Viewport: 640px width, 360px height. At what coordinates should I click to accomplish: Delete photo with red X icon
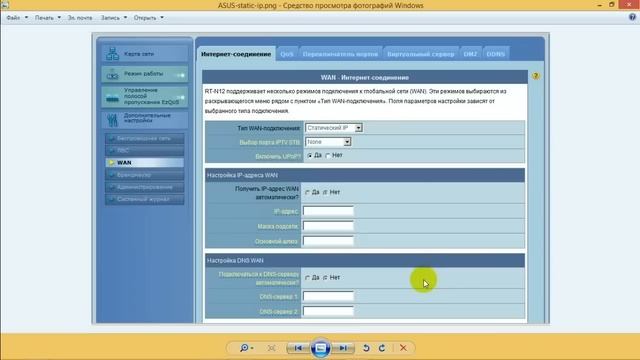[403, 348]
